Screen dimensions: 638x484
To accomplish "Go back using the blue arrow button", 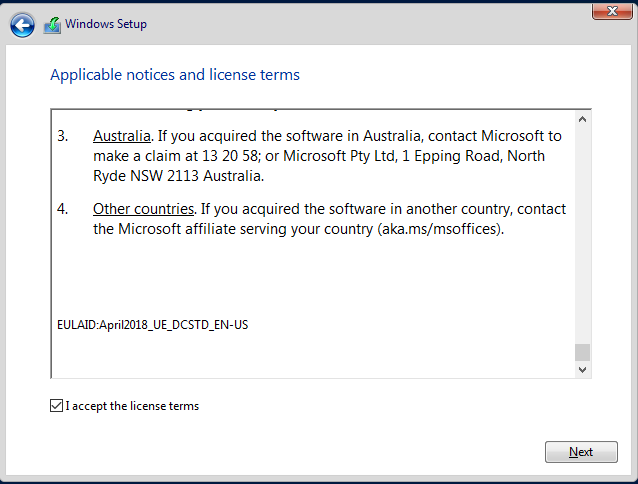I will 22,25.
